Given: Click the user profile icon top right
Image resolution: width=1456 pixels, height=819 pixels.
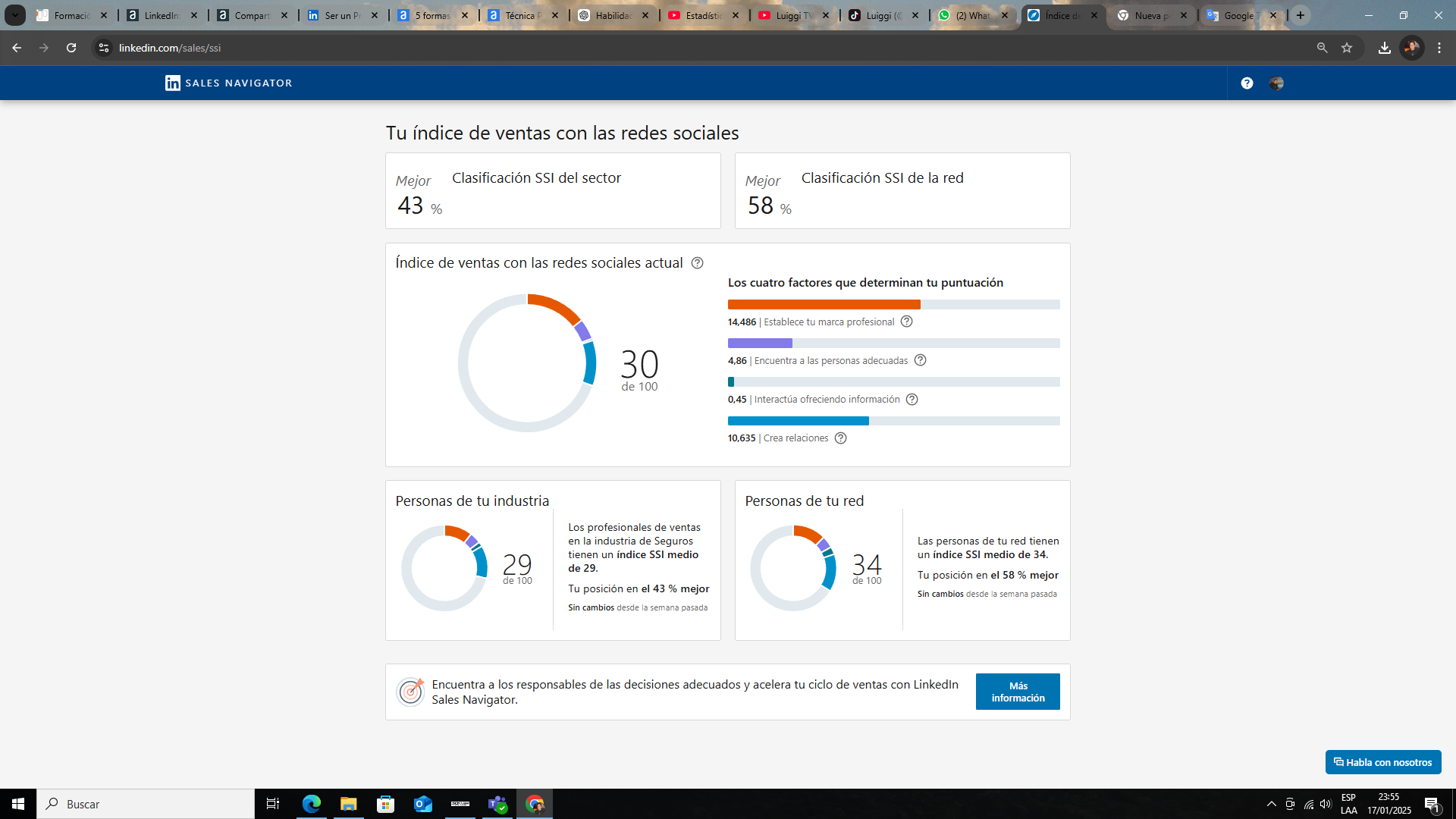Looking at the screenshot, I should pos(1277,83).
